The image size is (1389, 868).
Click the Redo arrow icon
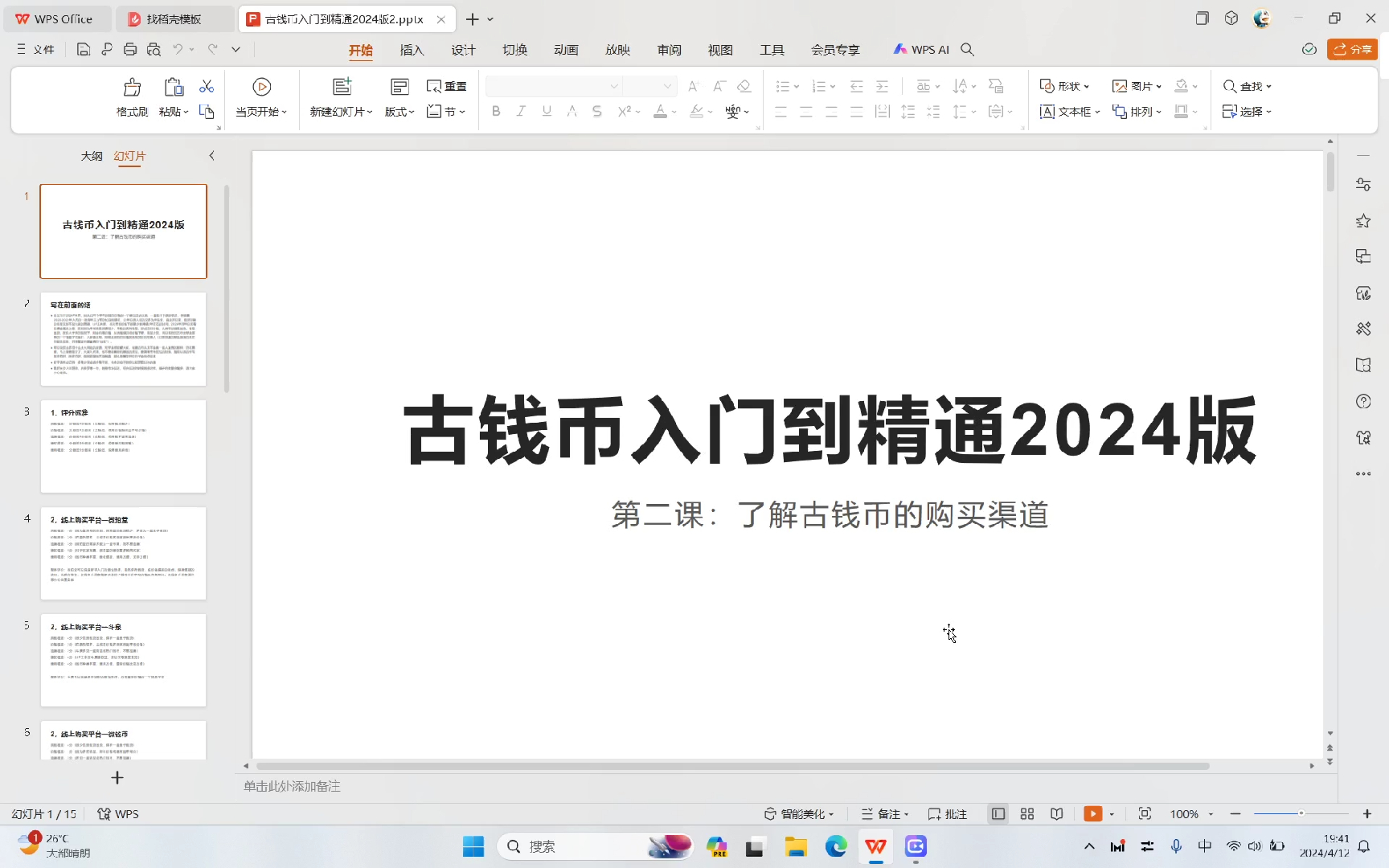213,49
